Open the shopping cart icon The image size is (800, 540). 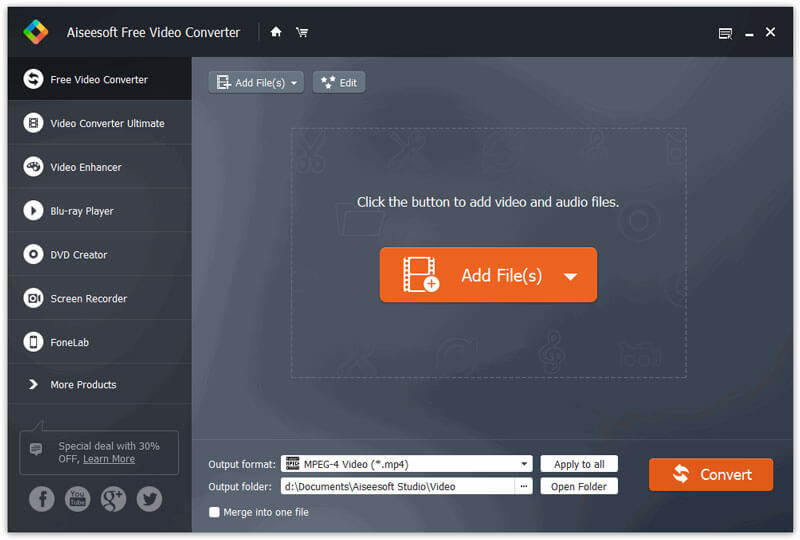[302, 32]
